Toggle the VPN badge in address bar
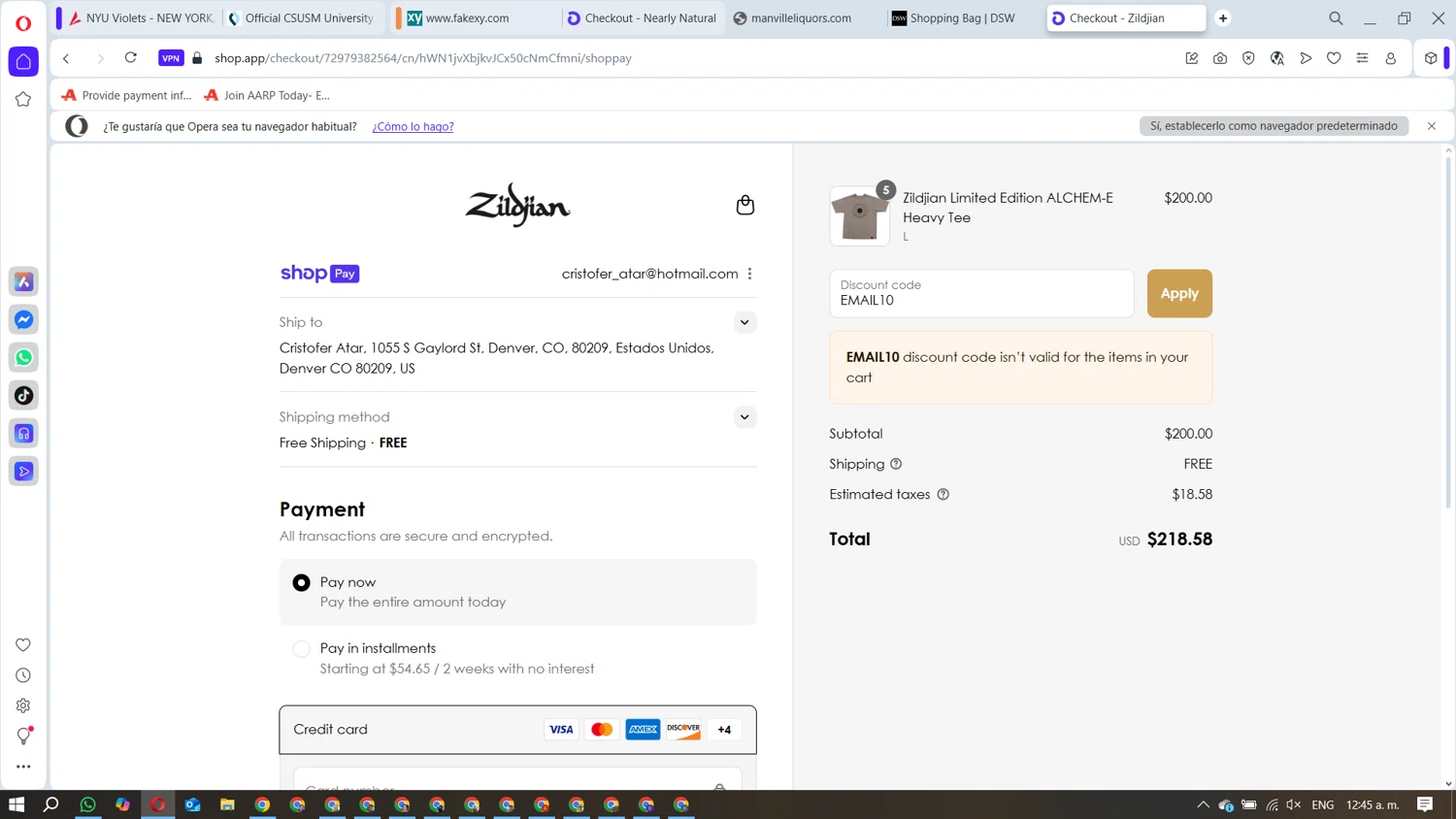This screenshot has height=819, width=1456. (171, 58)
